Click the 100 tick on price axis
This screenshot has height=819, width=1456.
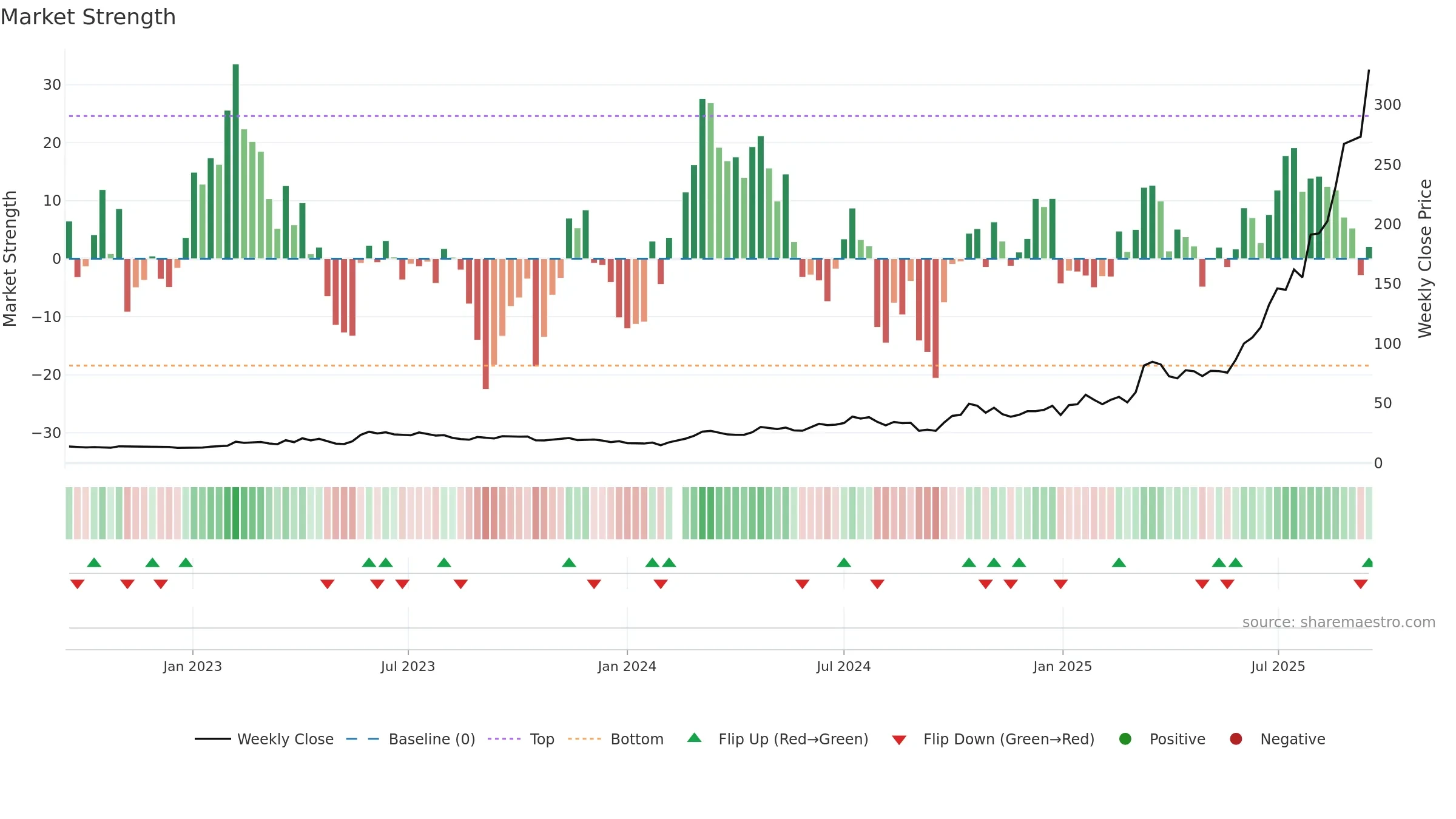(x=1387, y=344)
